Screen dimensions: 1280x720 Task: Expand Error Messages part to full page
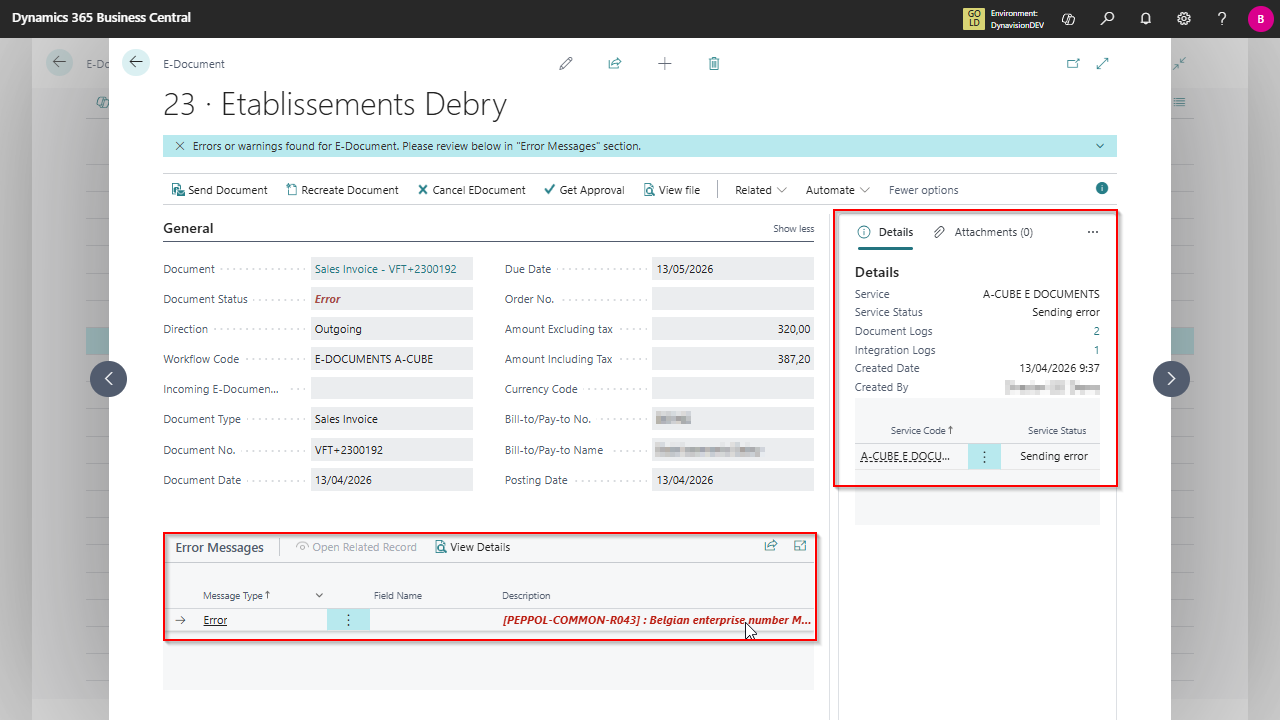[x=800, y=546]
